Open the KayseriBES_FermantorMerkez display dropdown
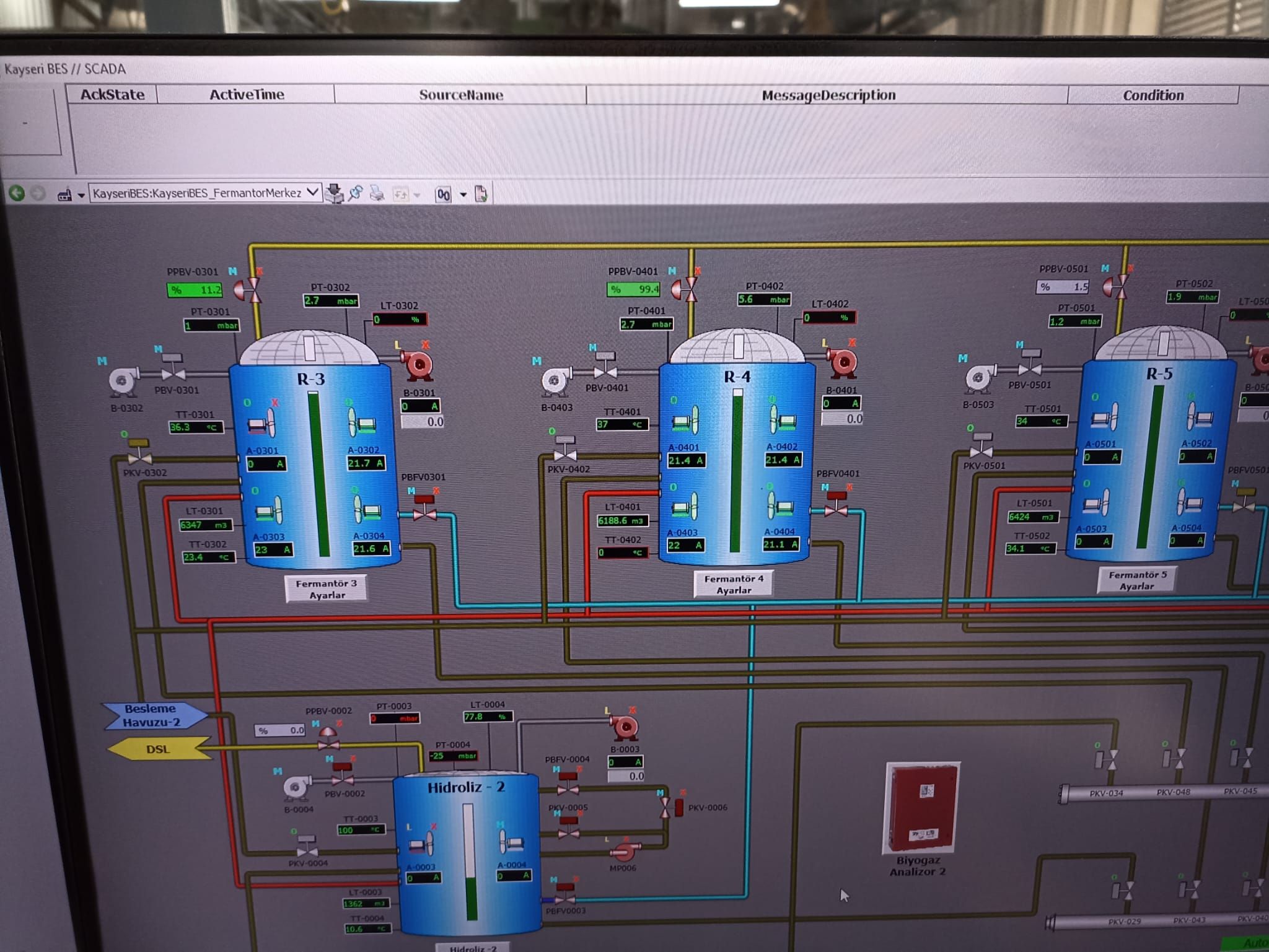Image resolution: width=1269 pixels, height=952 pixels. pyautogui.click(x=313, y=193)
